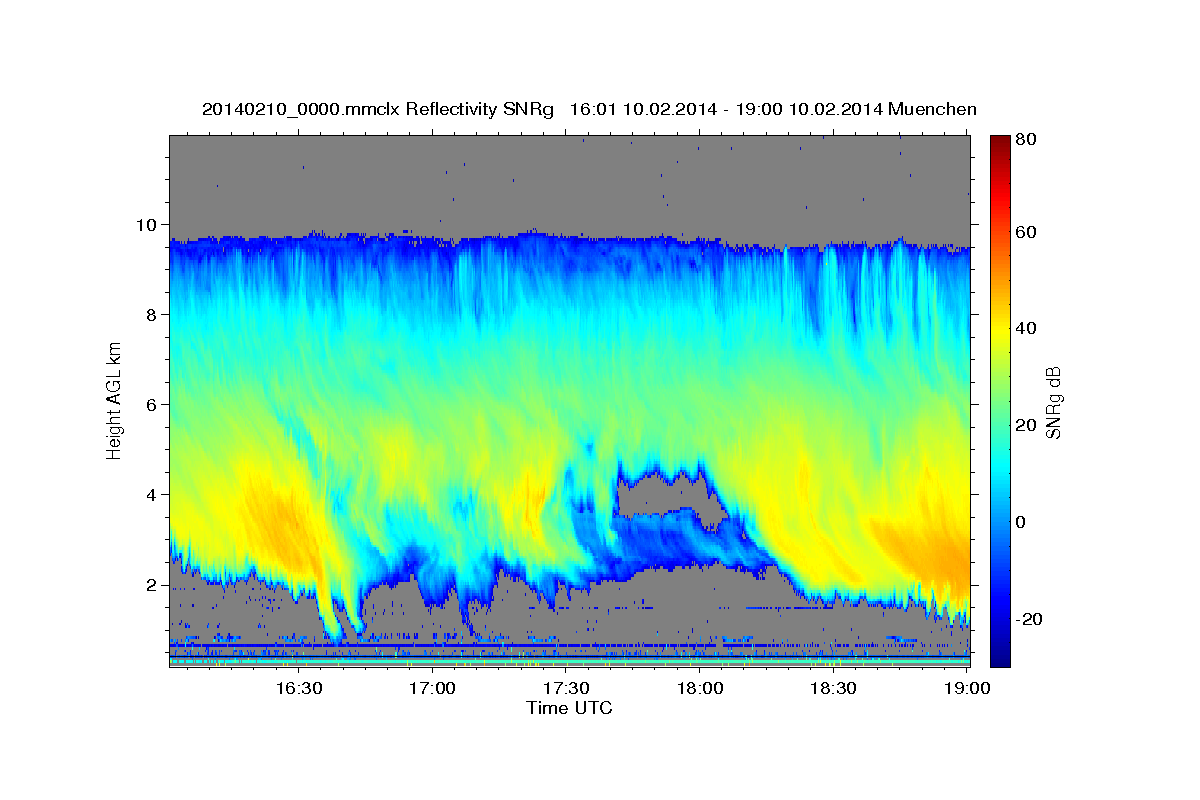The height and width of the screenshot is (800, 1200).
Task: Click the dark blue bottom of the colorbar
Action: [x=1000, y=658]
